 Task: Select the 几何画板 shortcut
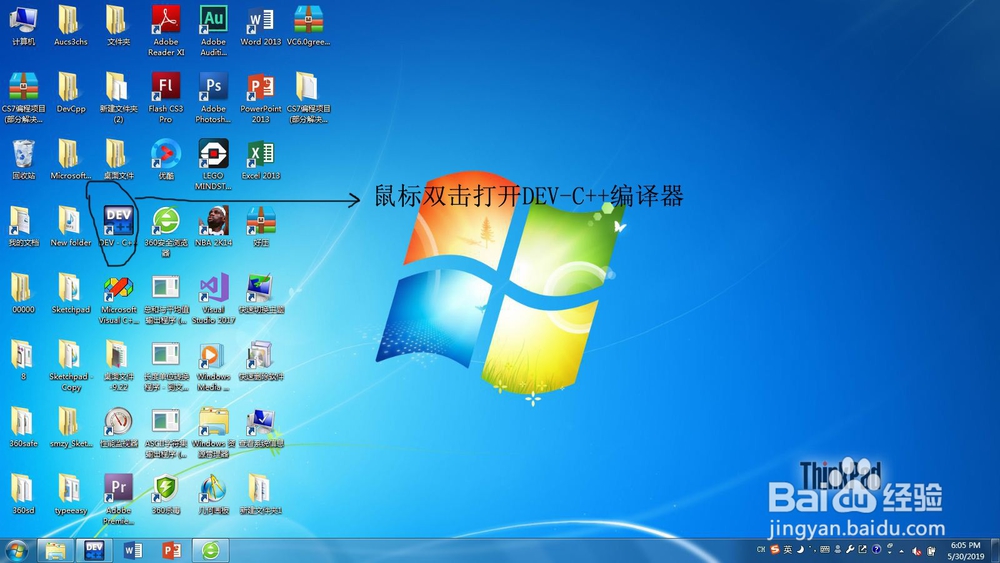click(x=213, y=494)
